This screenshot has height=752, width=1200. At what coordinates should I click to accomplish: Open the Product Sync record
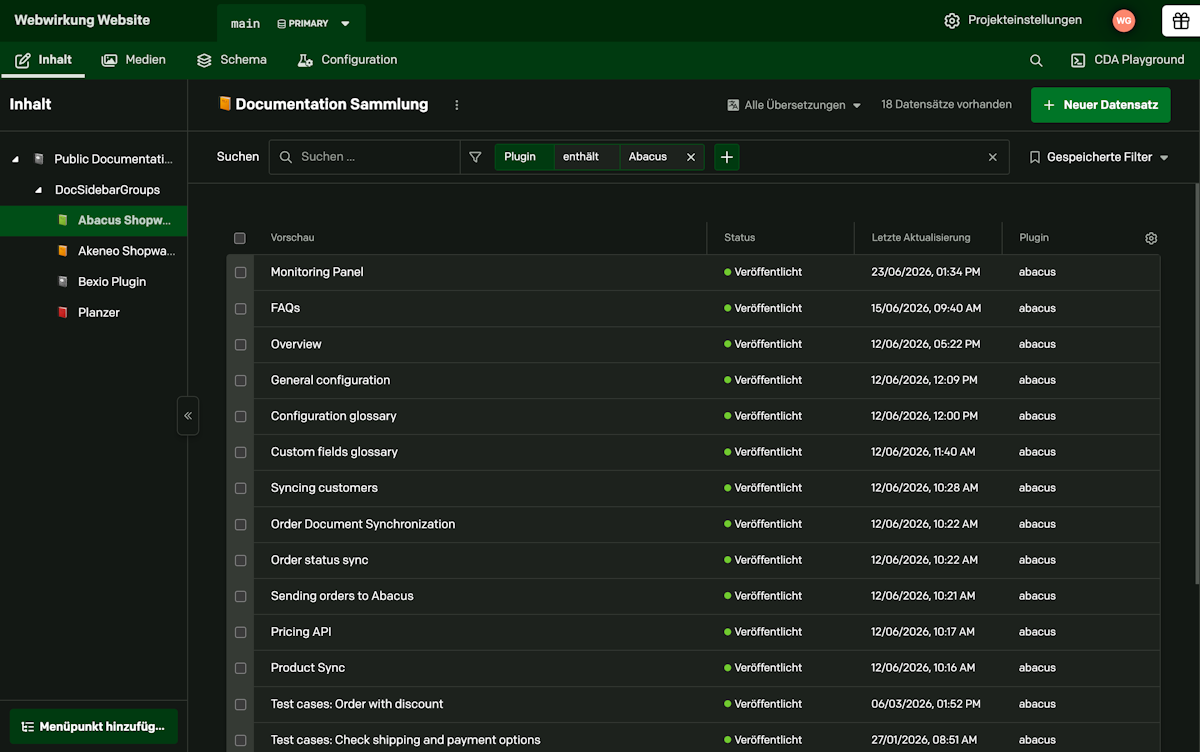pos(308,668)
